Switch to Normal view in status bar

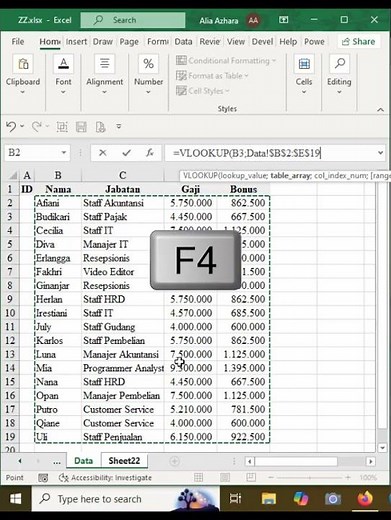198,477
